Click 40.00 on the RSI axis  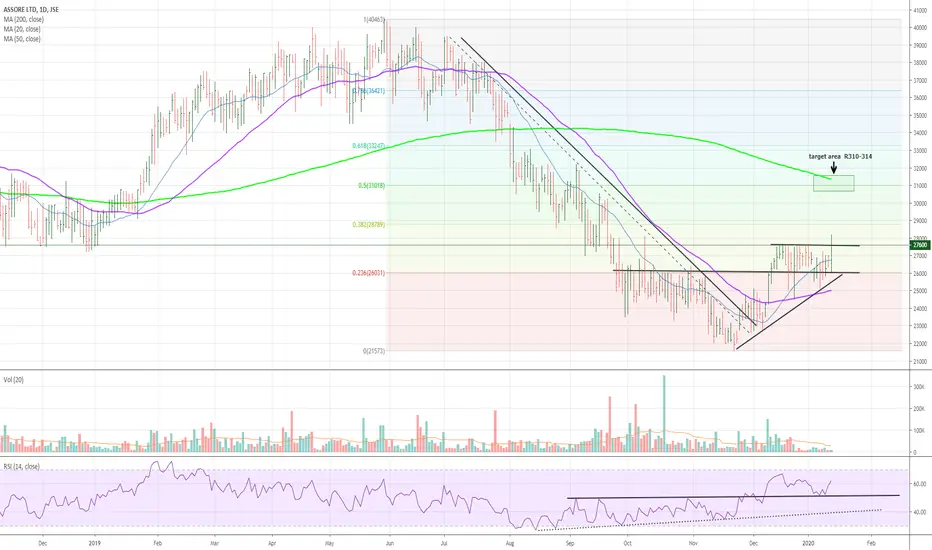920,512
